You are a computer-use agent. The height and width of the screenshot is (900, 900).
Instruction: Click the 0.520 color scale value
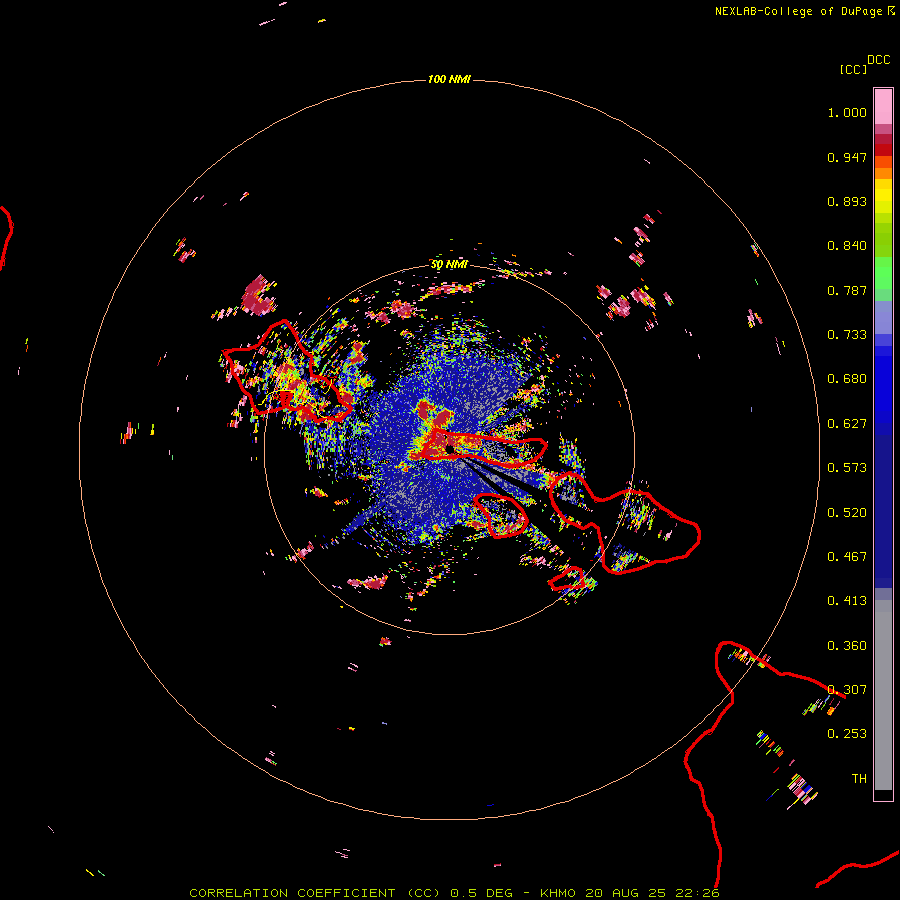tap(847, 513)
